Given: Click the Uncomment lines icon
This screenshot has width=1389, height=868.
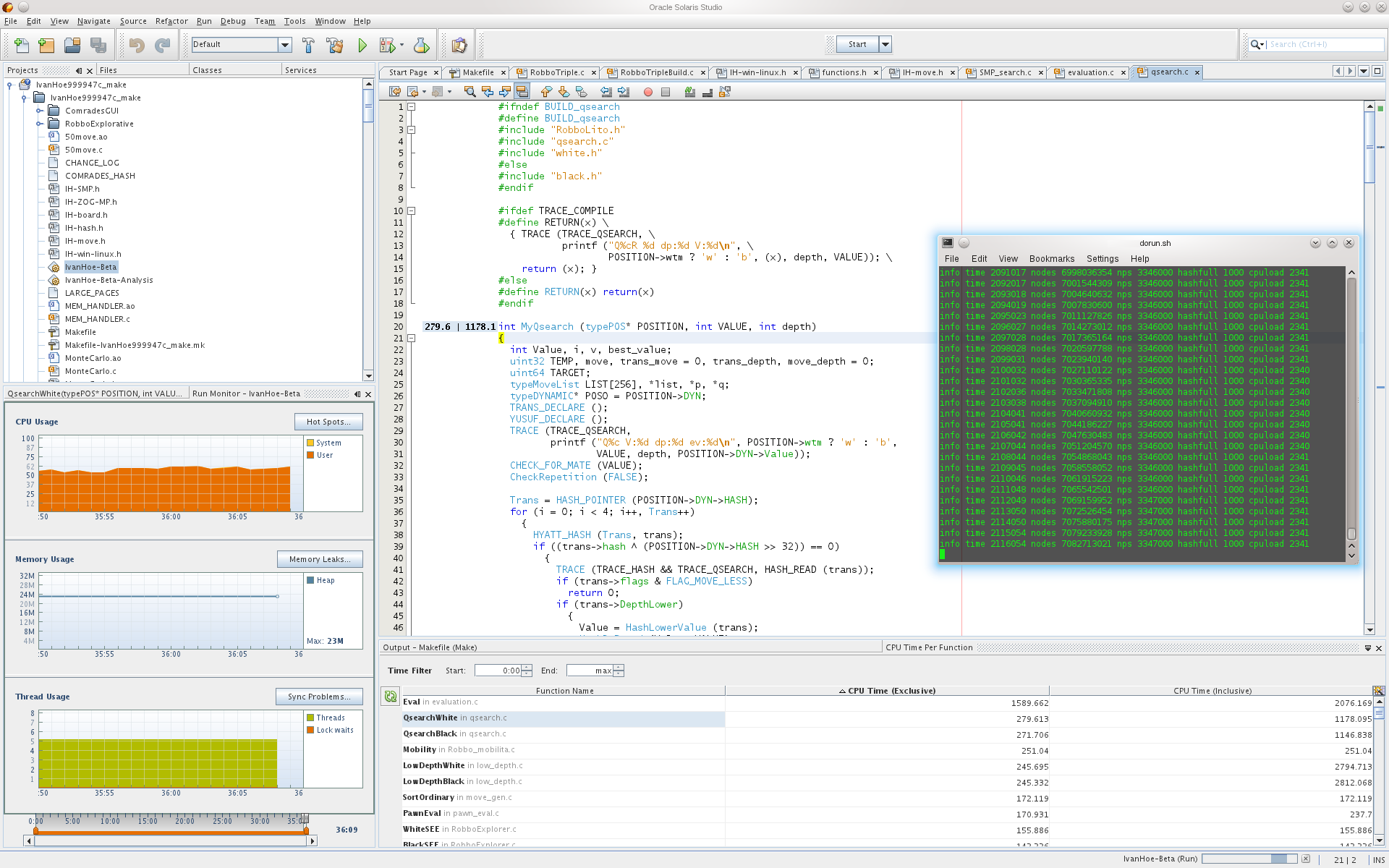Looking at the screenshot, I should click(708, 92).
